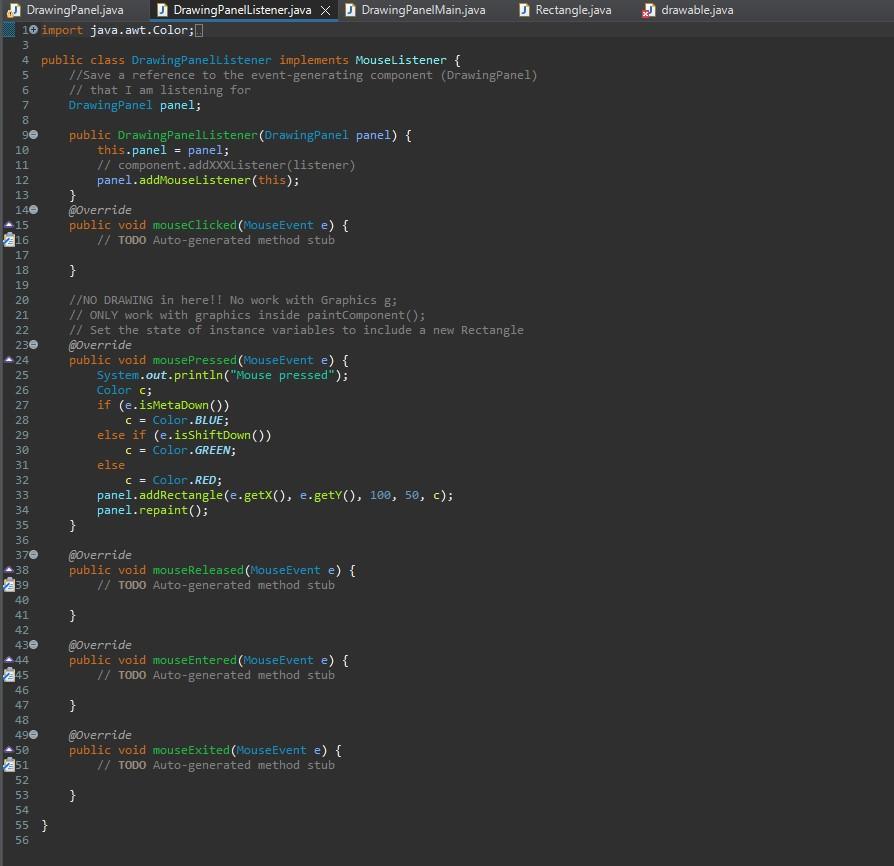This screenshot has height=866, width=894.
Task: Click the task marker on line 45
Action: click(x=9, y=675)
